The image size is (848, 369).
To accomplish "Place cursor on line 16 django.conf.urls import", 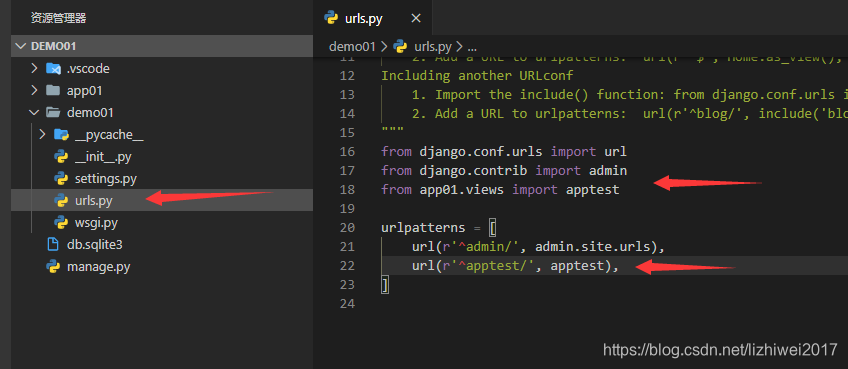I will (x=504, y=151).
